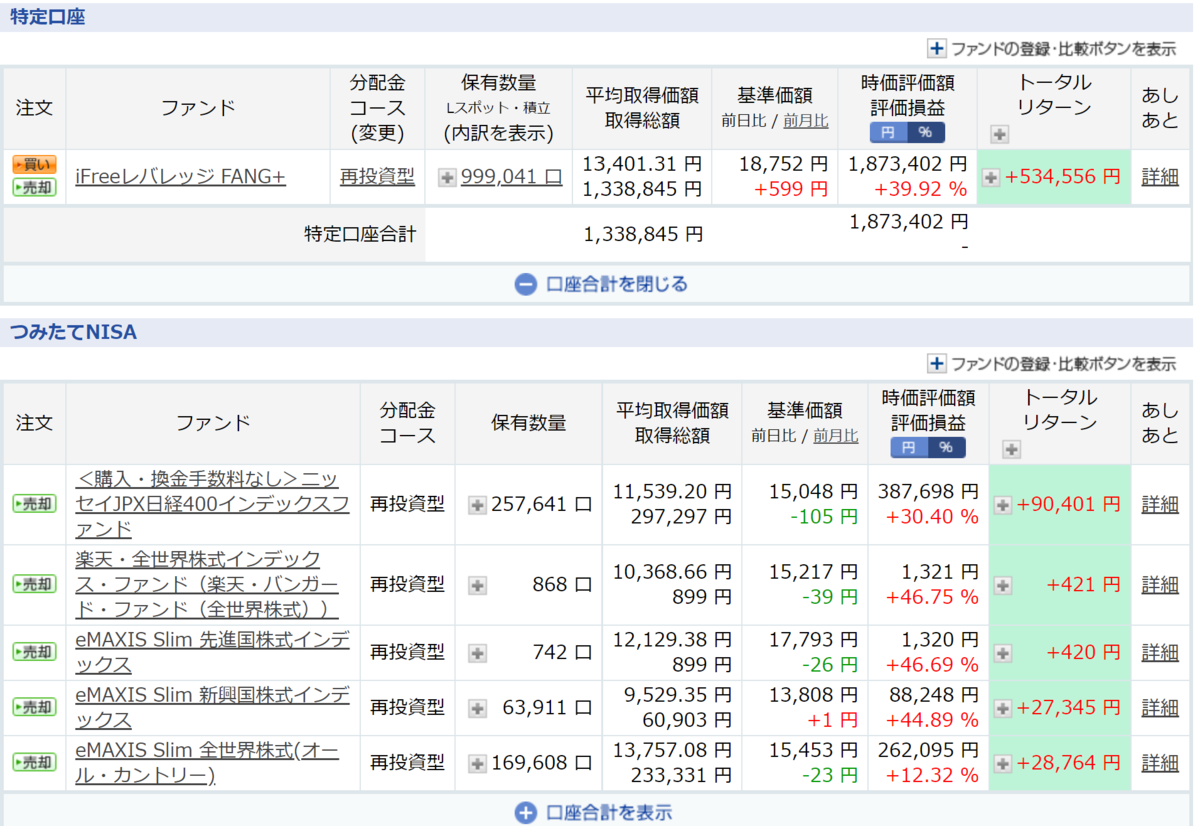Click the 売却 button for iFree レバレッジ FANG+
This screenshot has height=826, width=1200.
pos(34,188)
